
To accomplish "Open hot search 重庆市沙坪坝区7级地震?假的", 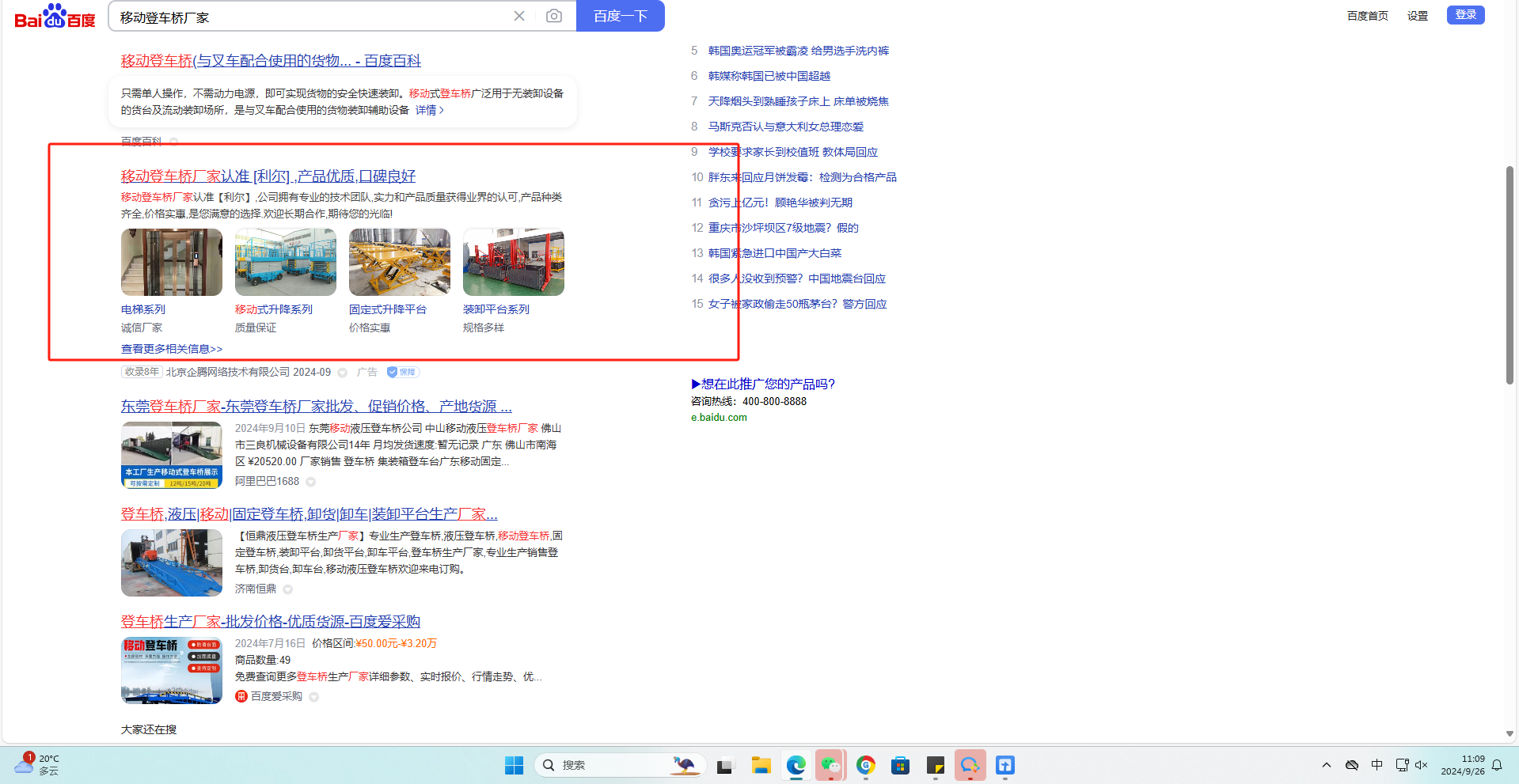I will 784,228.
